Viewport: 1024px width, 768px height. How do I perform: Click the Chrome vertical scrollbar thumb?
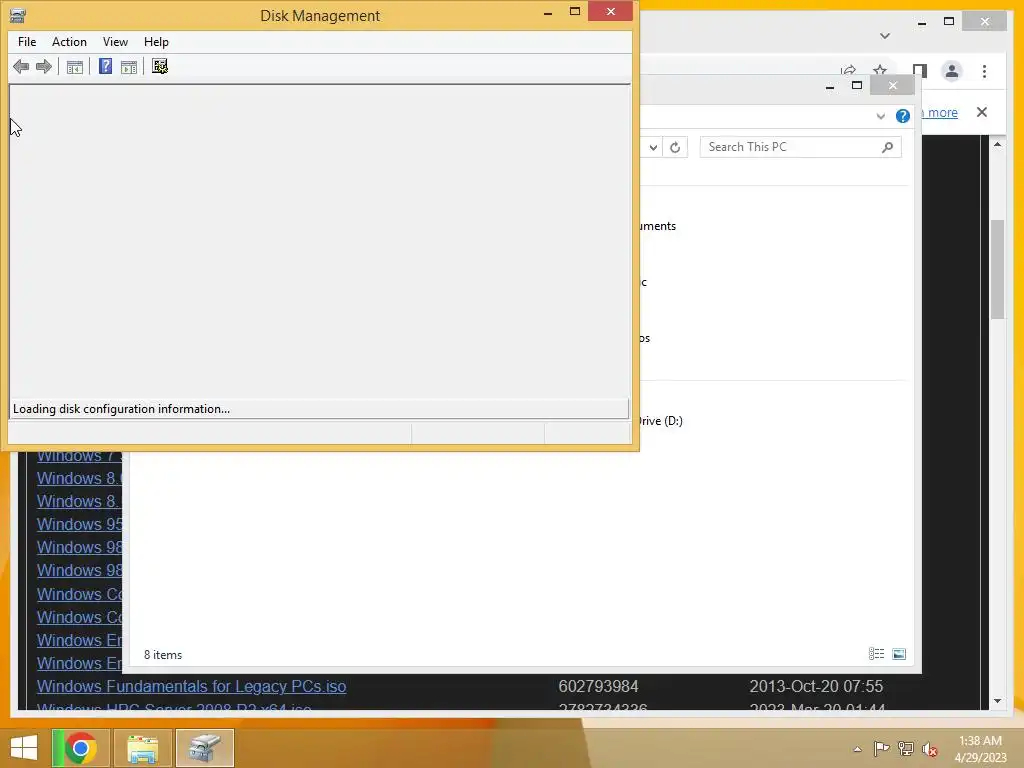coord(997,270)
